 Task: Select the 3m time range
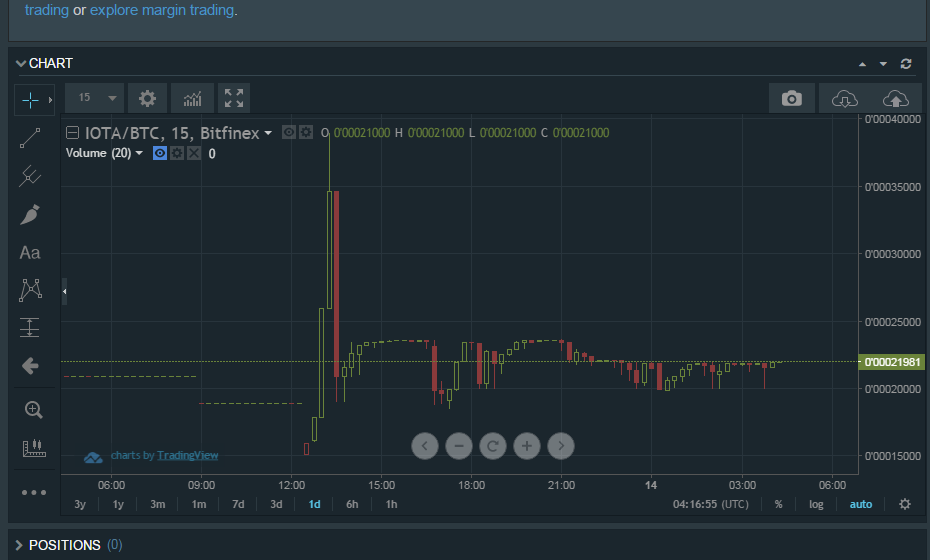(158, 504)
